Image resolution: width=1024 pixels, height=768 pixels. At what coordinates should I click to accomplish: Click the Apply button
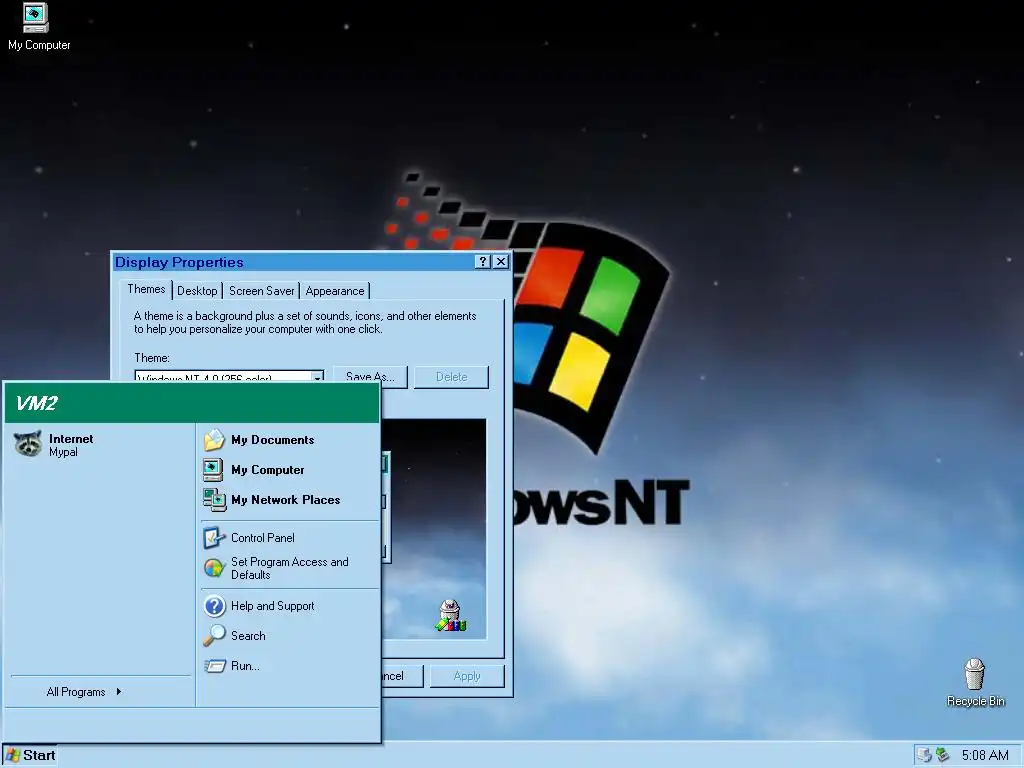click(467, 676)
